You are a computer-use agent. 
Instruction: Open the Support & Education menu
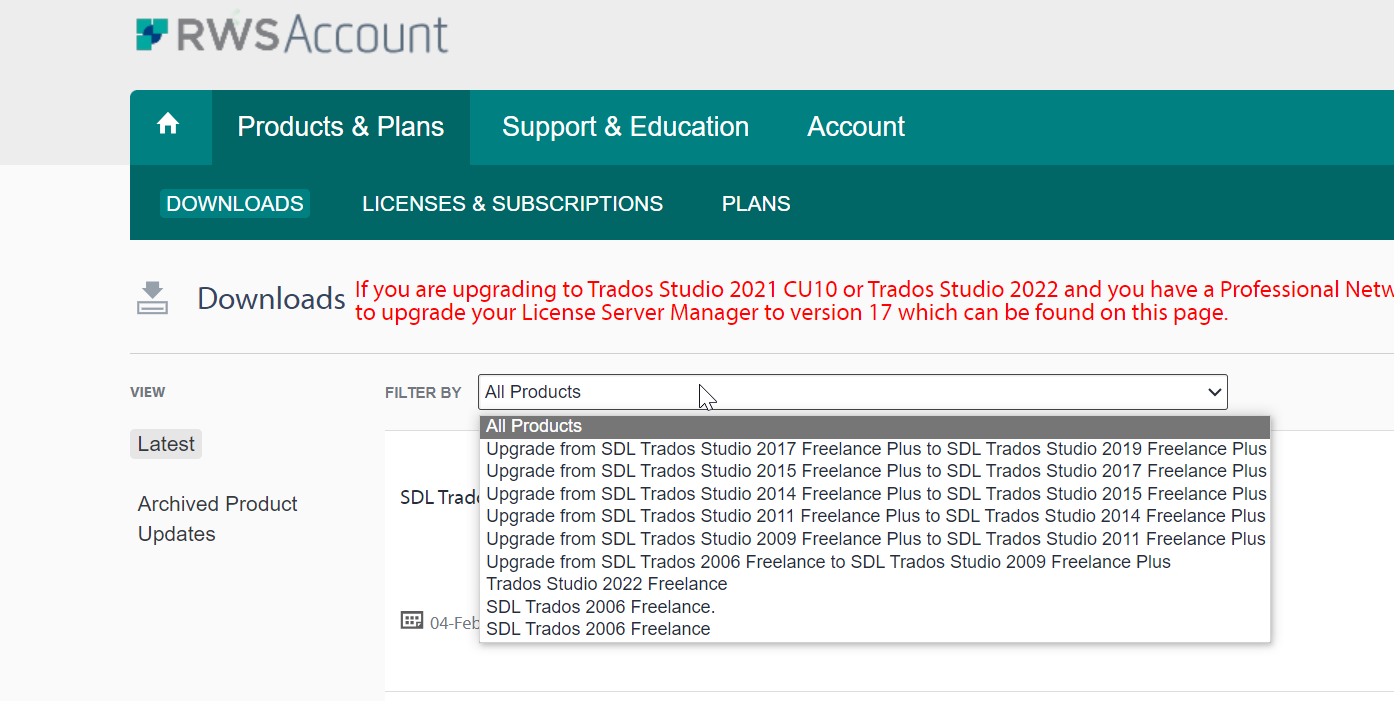tap(625, 127)
